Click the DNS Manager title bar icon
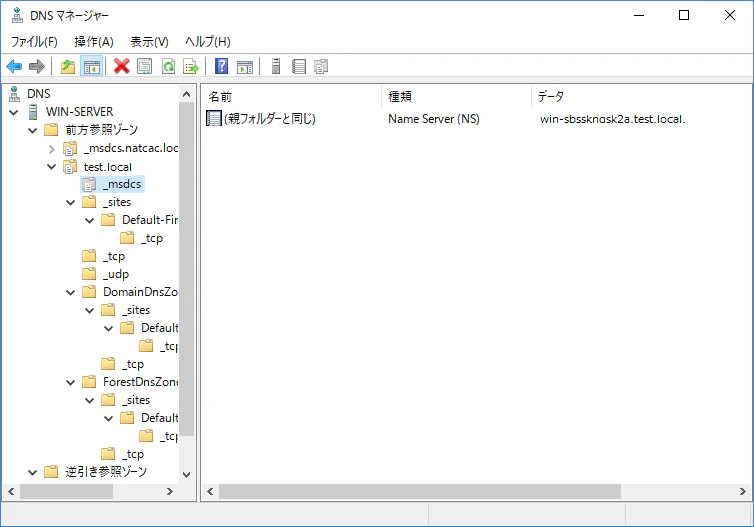 coord(17,15)
